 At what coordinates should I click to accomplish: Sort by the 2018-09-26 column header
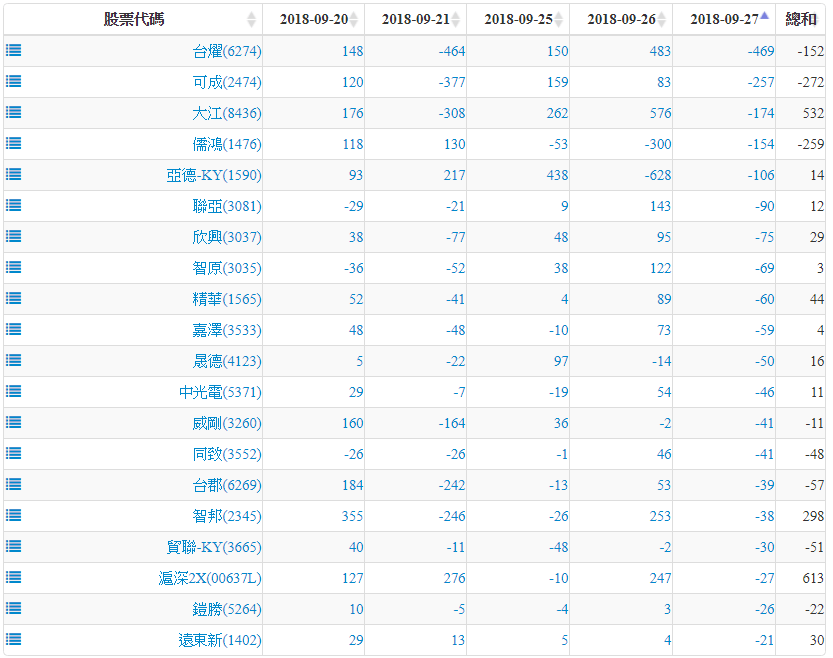[620, 19]
